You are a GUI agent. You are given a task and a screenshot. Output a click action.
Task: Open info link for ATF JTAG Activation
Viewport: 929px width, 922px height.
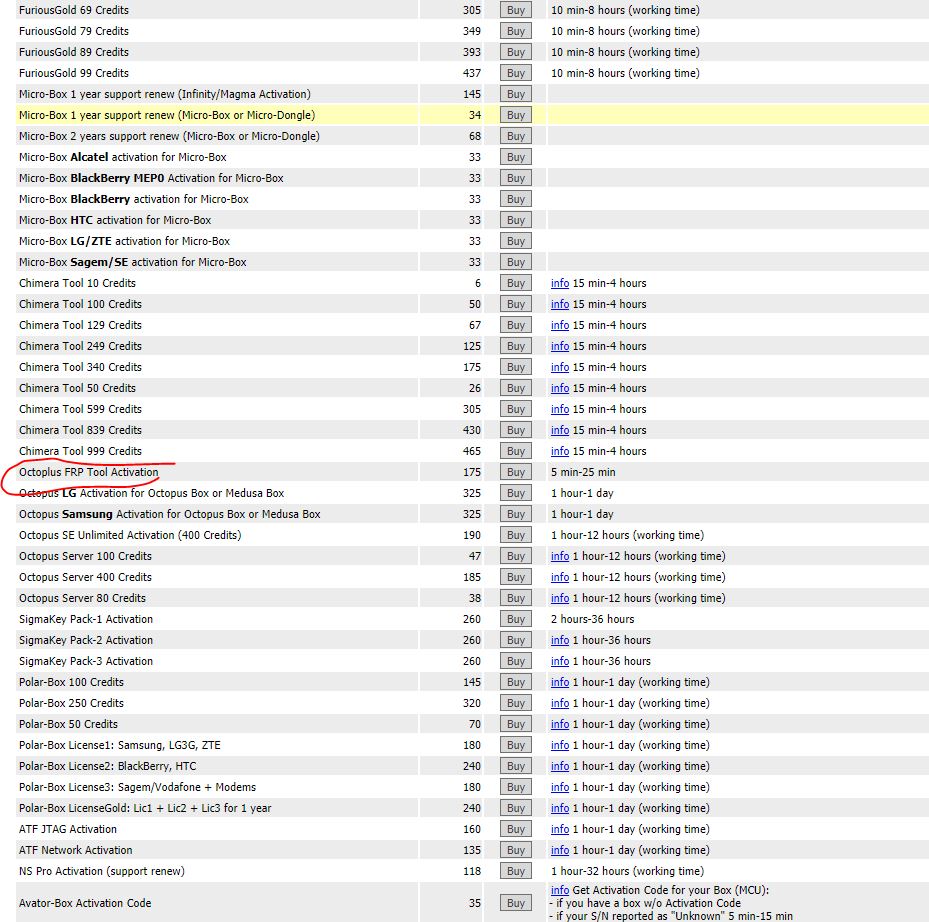(560, 829)
